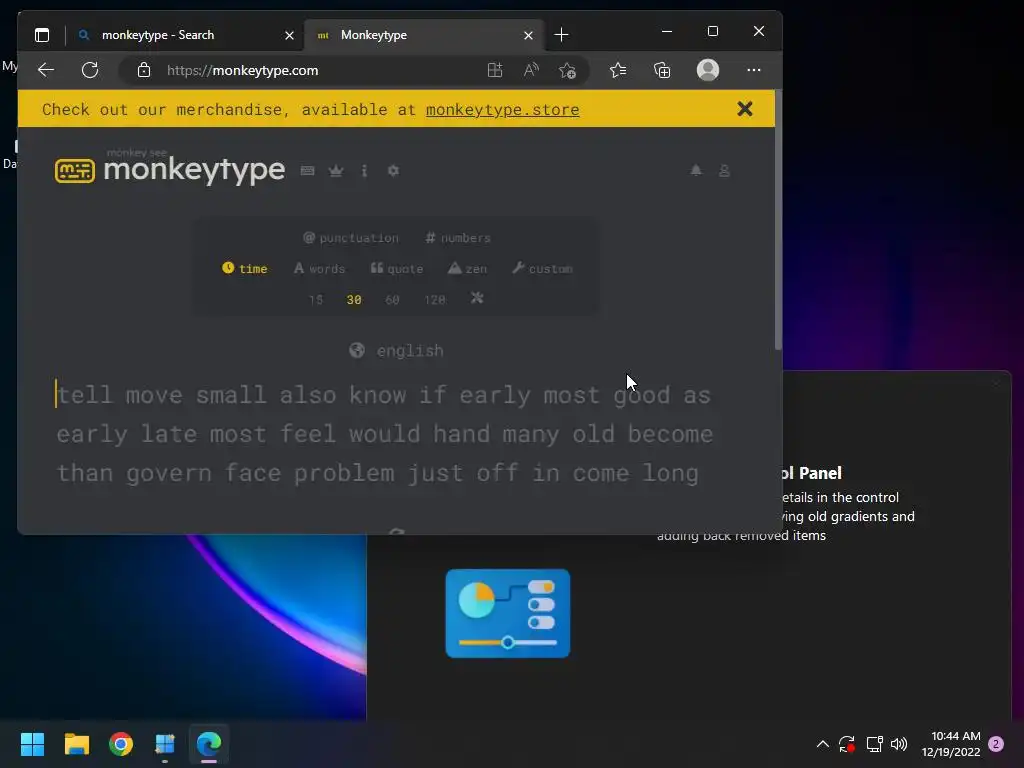Dismiss the merchandise banner
Image resolution: width=1024 pixels, height=768 pixels.
[x=745, y=108]
